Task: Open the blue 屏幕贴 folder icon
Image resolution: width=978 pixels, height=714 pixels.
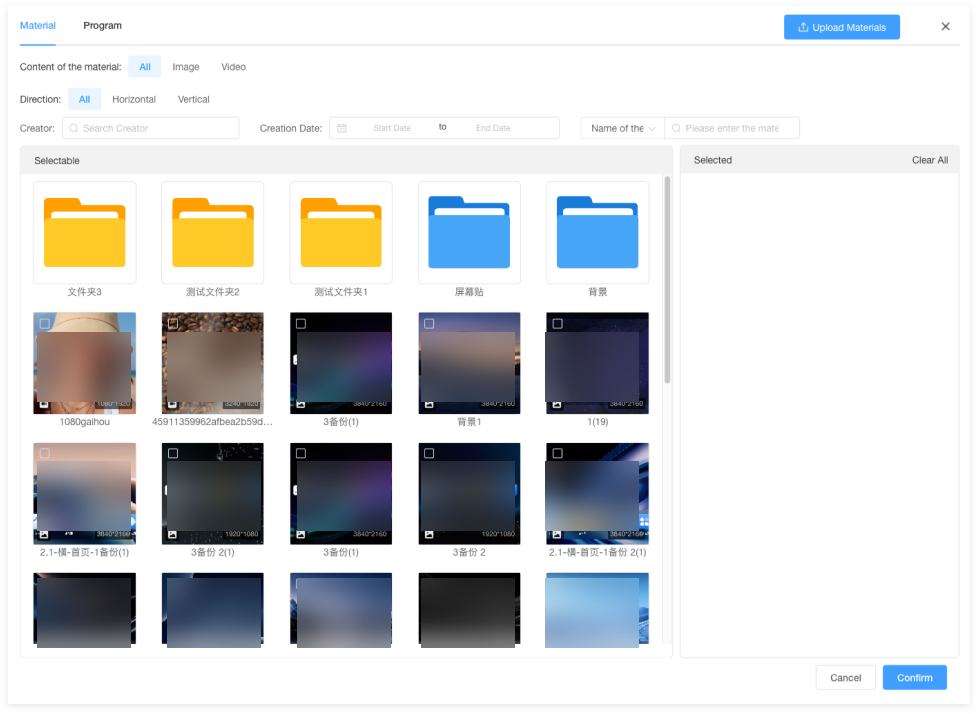Action: click(x=469, y=233)
